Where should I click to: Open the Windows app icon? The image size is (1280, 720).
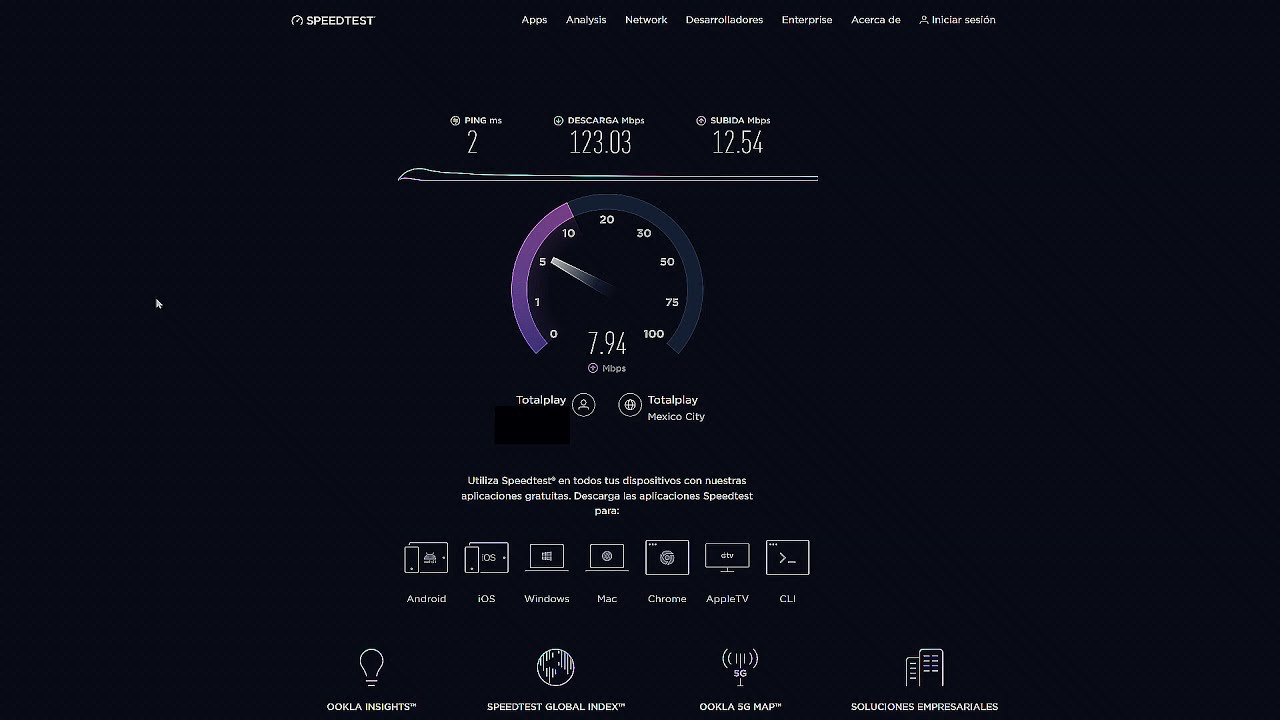coord(547,557)
